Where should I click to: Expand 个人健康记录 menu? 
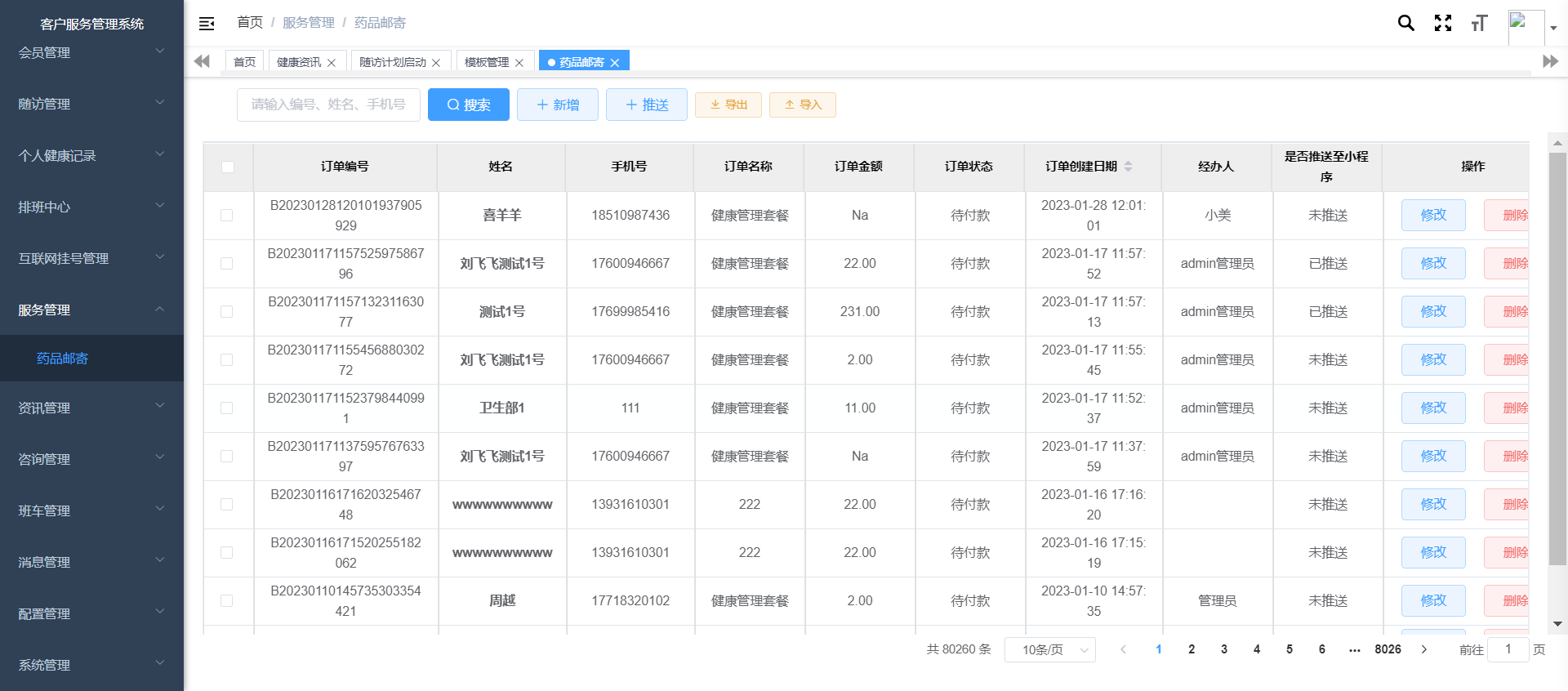(91, 155)
